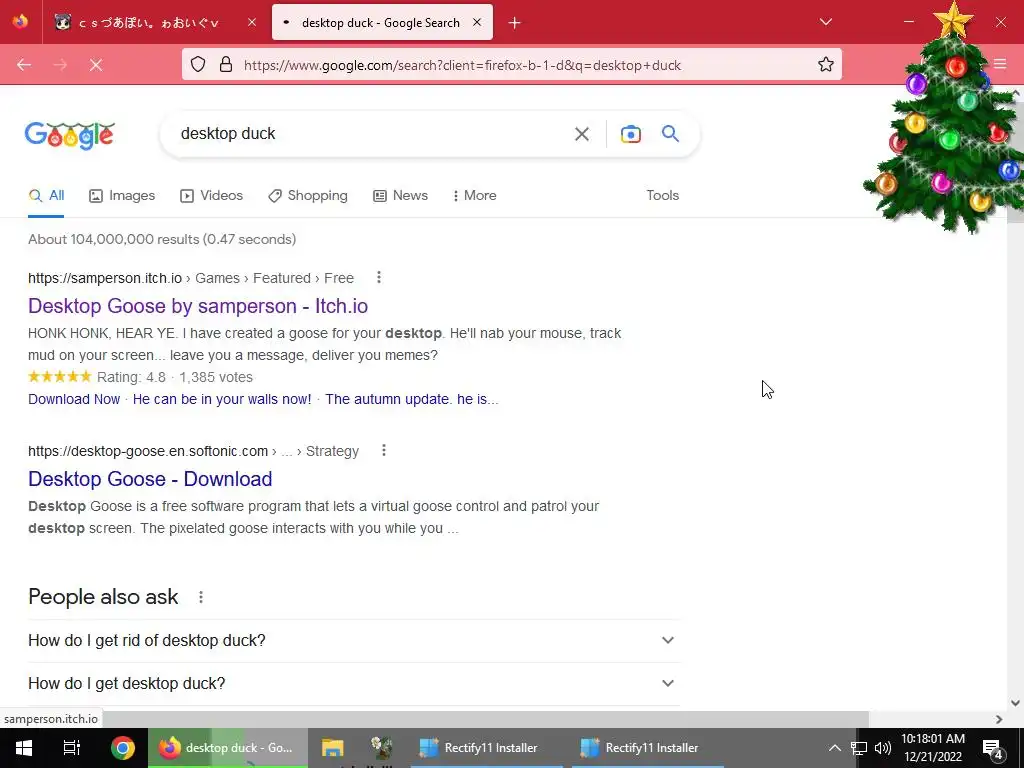Open the network status tray icon
Viewport: 1024px width, 768px height.
(x=859, y=748)
